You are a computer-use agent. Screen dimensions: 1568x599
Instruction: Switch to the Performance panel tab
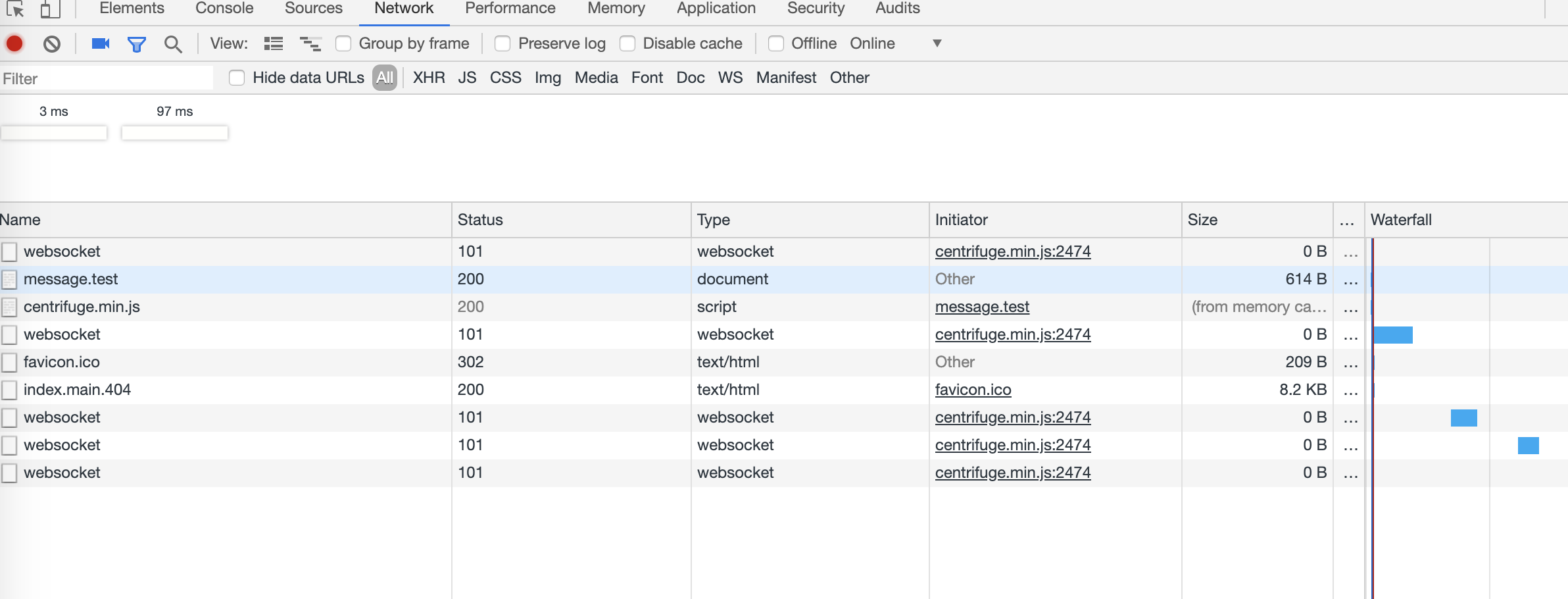click(x=510, y=8)
